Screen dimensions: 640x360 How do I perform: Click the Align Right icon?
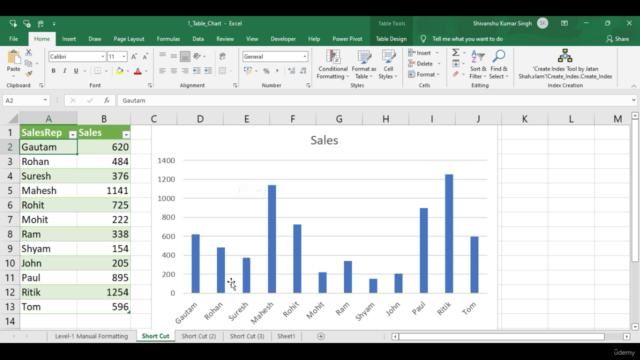pos(185,71)
